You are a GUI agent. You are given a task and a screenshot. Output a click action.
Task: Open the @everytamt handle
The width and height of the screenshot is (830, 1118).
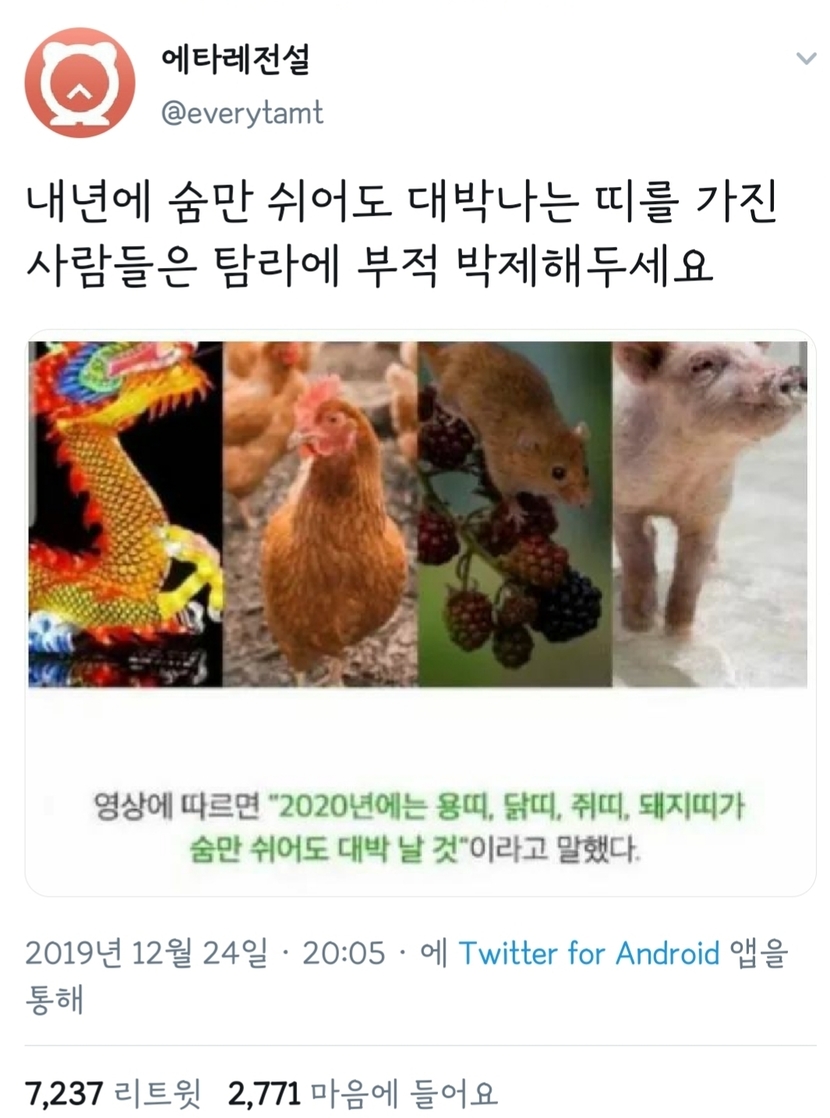tap(242, 113)
